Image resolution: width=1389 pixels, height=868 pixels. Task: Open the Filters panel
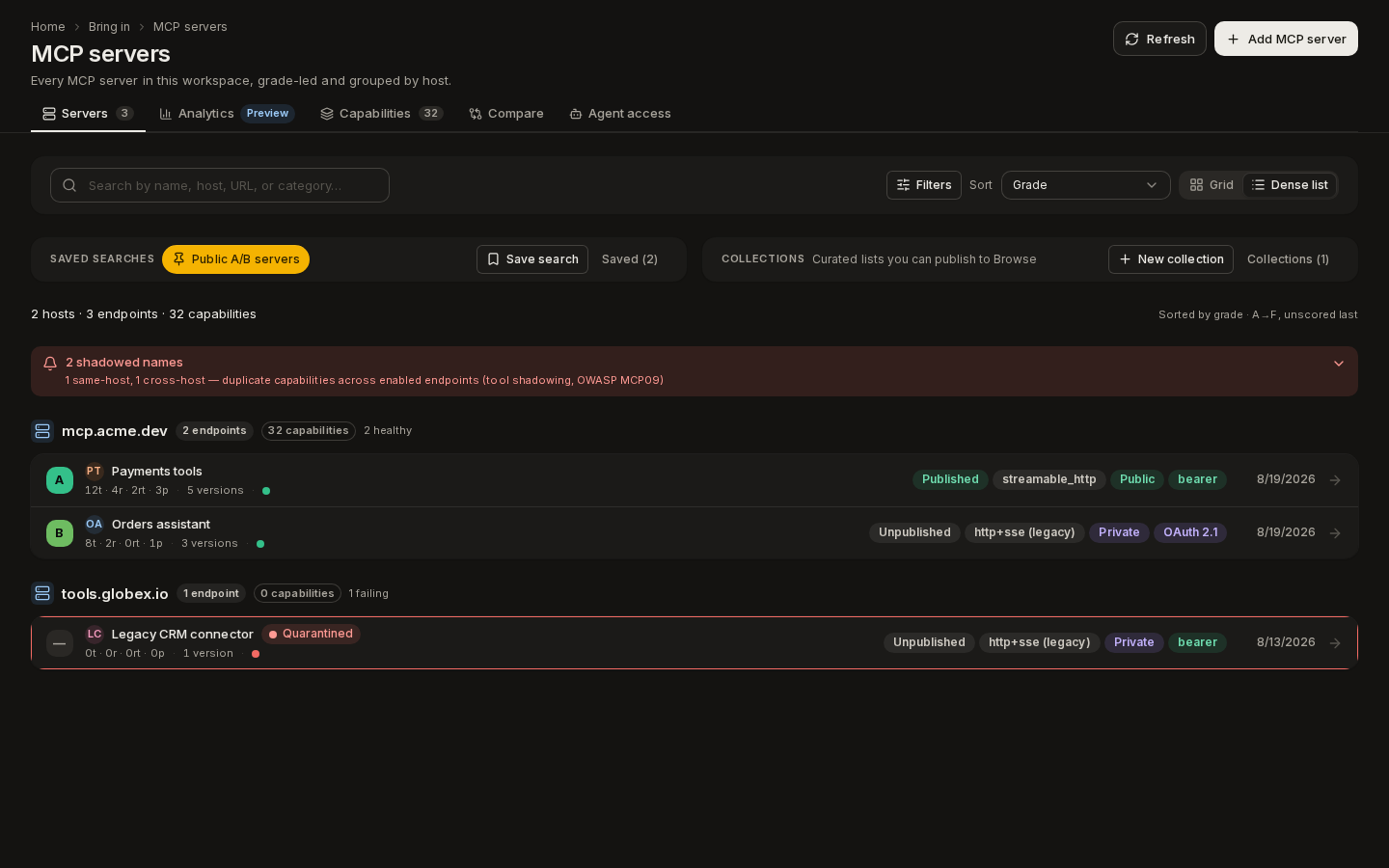point(924,185)
